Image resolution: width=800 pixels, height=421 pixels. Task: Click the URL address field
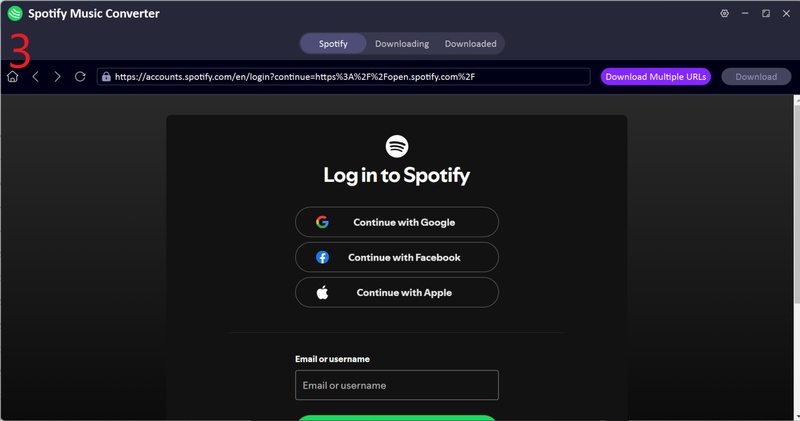[x=343, y=77]
